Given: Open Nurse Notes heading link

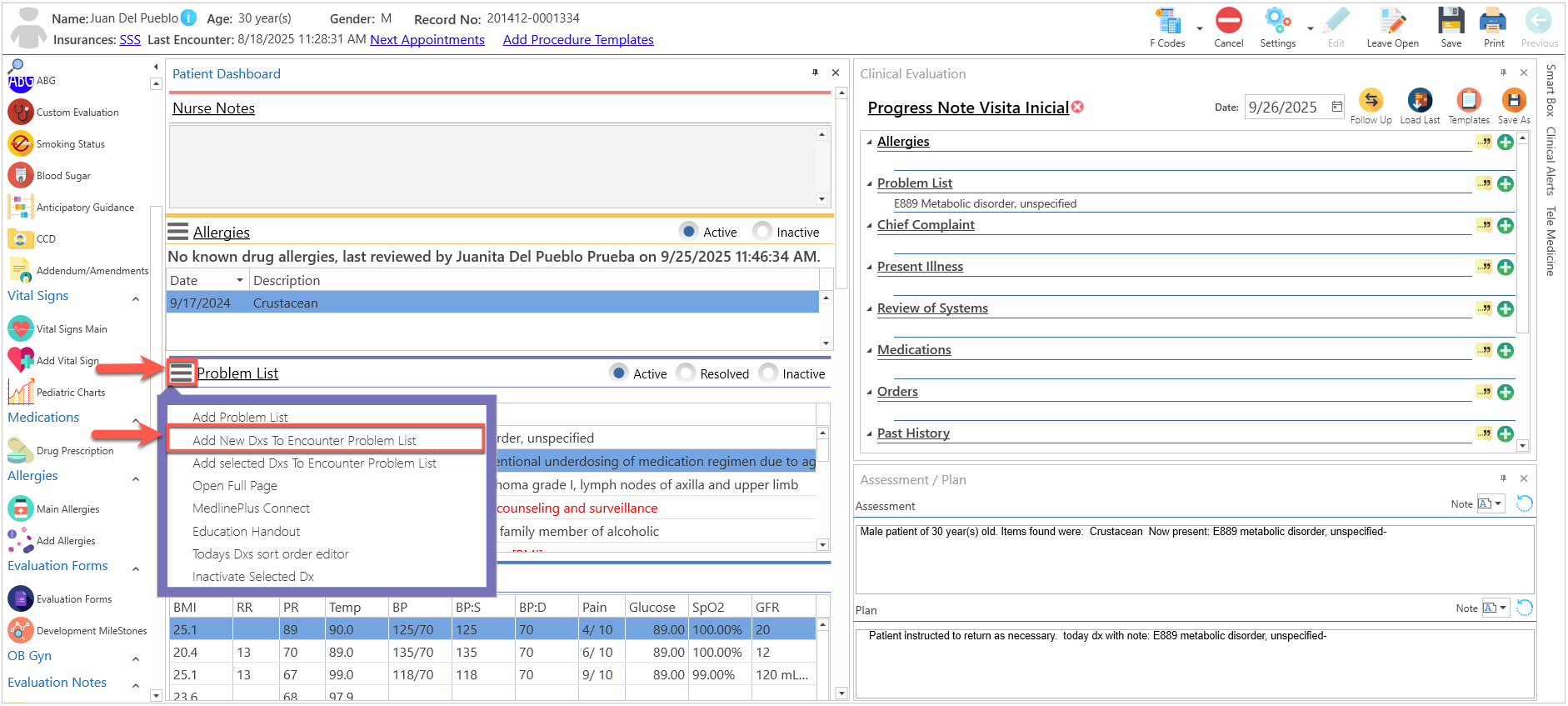Looking at the screenshot, I should (x=213, y=108).
